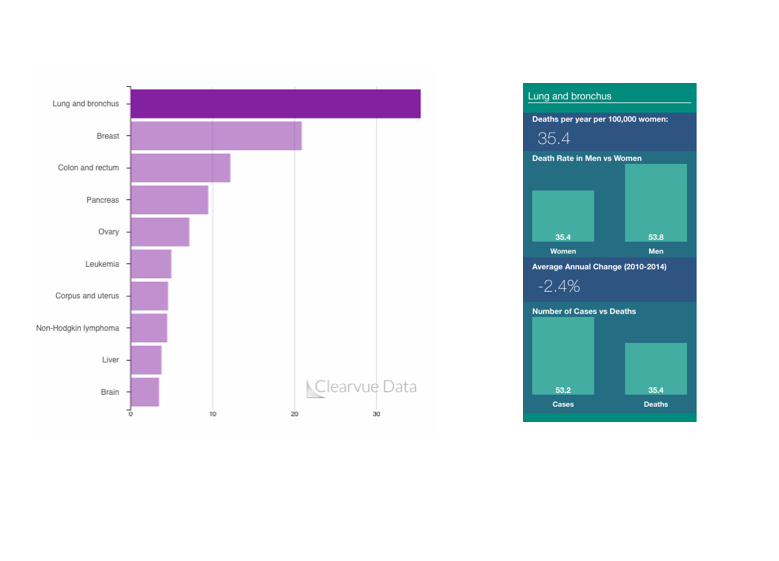Click the 35.4 deaths per year value

554,138
